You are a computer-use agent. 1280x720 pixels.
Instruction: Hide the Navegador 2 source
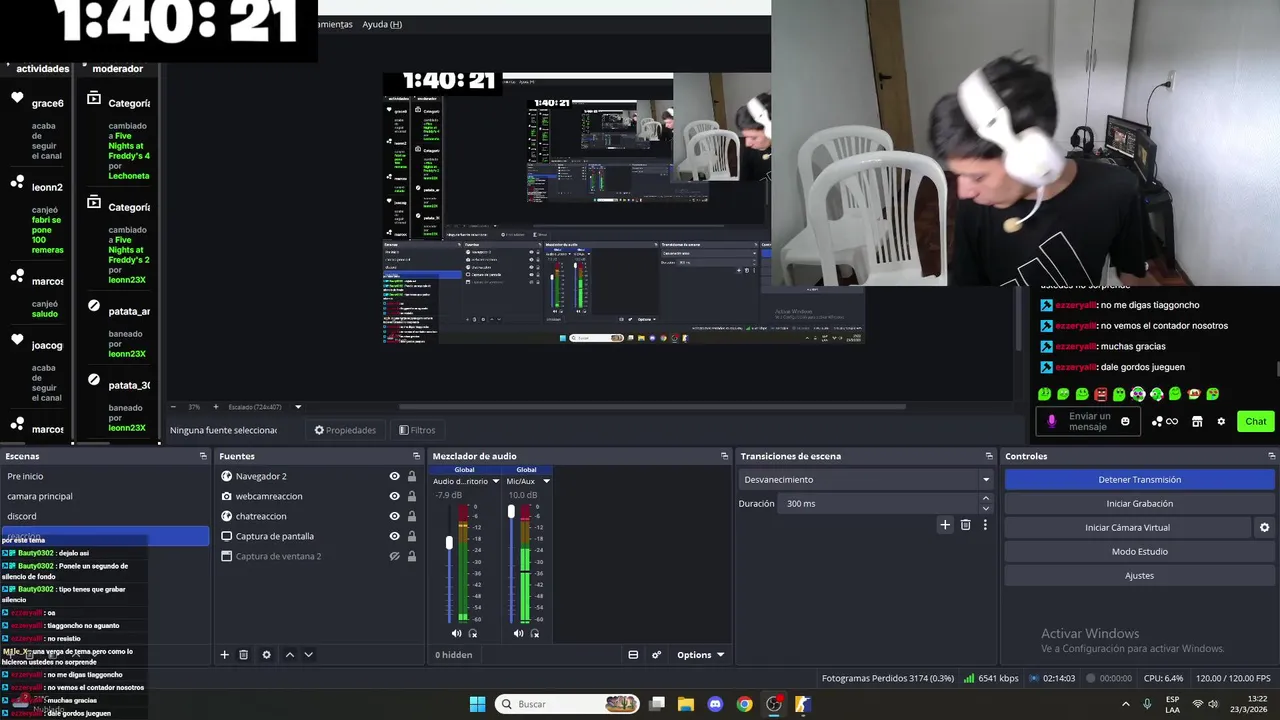coord(395,476)
